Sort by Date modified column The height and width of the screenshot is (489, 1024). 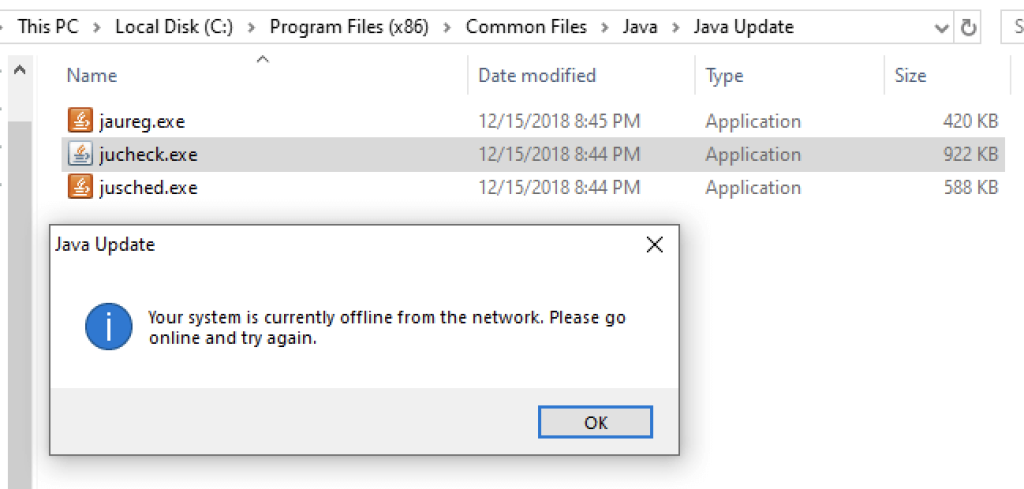click(537, 75)
